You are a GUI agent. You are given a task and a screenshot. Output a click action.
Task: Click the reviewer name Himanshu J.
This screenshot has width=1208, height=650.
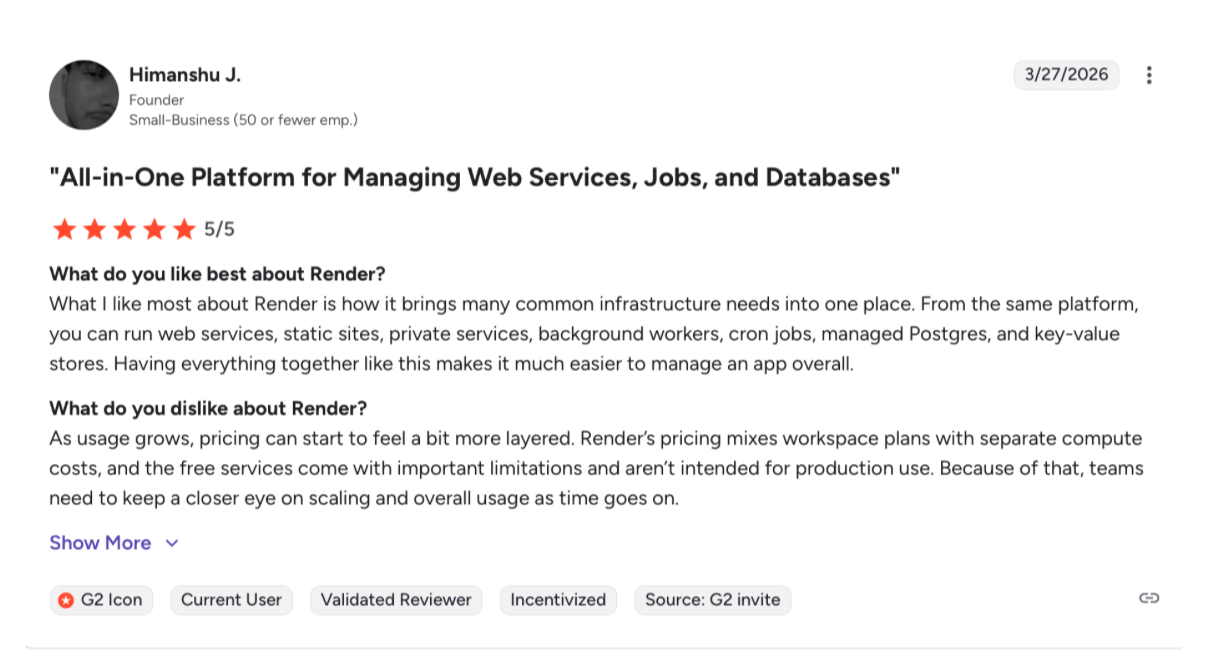185,75
